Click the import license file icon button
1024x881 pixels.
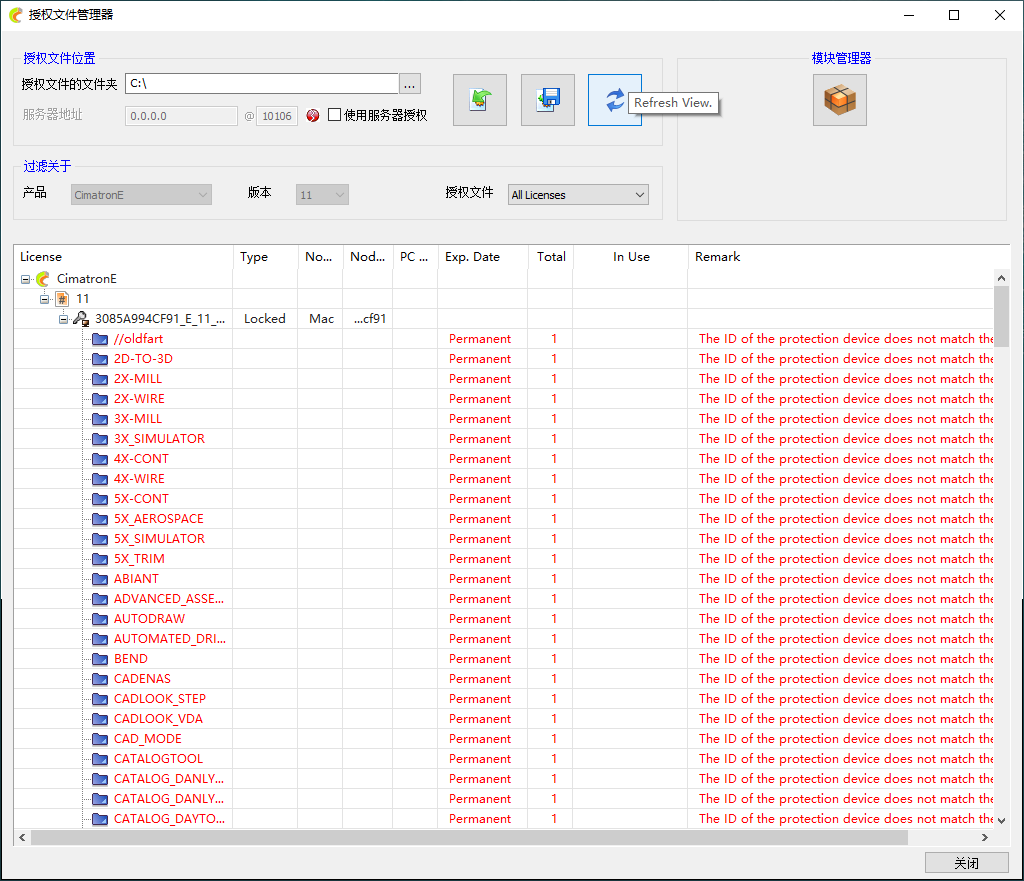(x=480, y=100)
